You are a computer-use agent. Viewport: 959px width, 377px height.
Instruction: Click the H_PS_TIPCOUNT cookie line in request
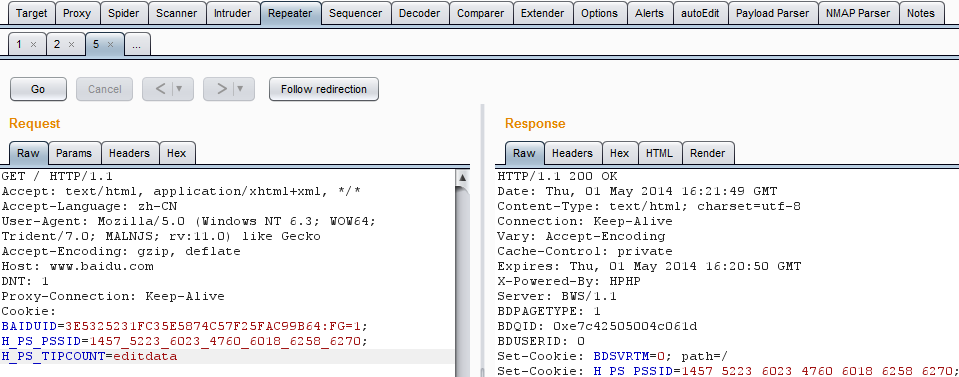point(227,356)
